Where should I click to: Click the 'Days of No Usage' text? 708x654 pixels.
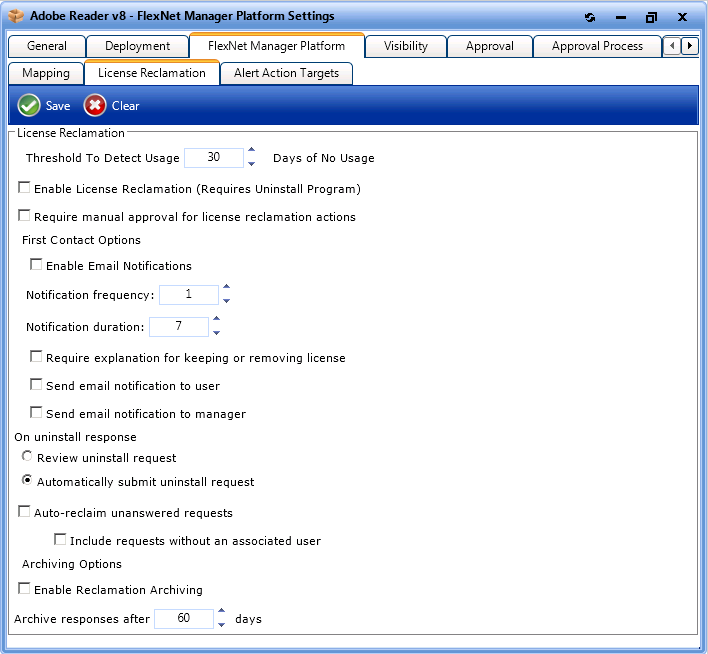(324, 158)
